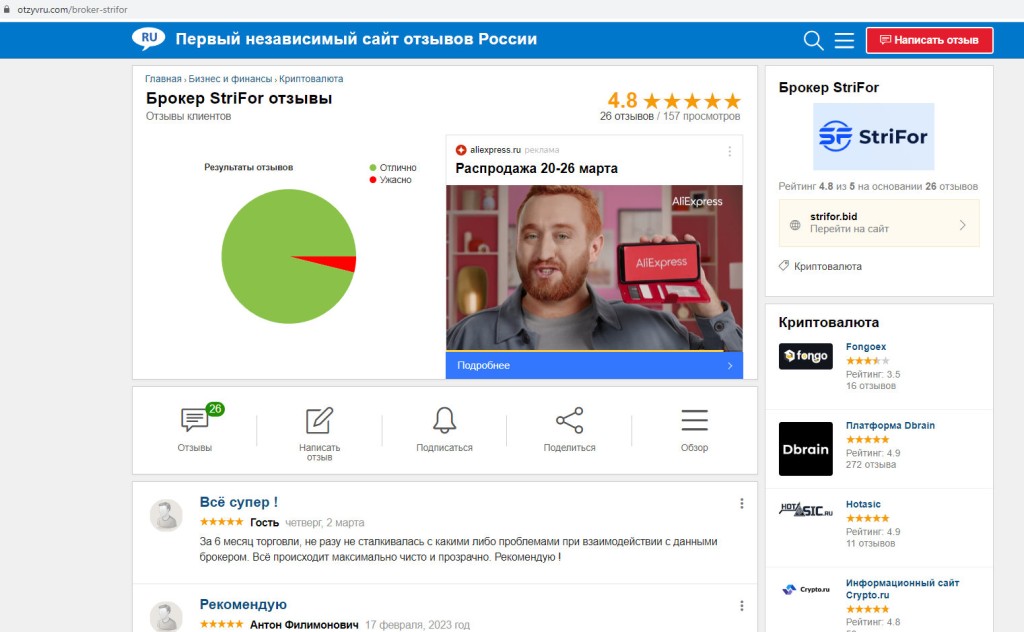The image size is (1024, 632).
Task: Open the Обзор list icon
Action: 694,420
